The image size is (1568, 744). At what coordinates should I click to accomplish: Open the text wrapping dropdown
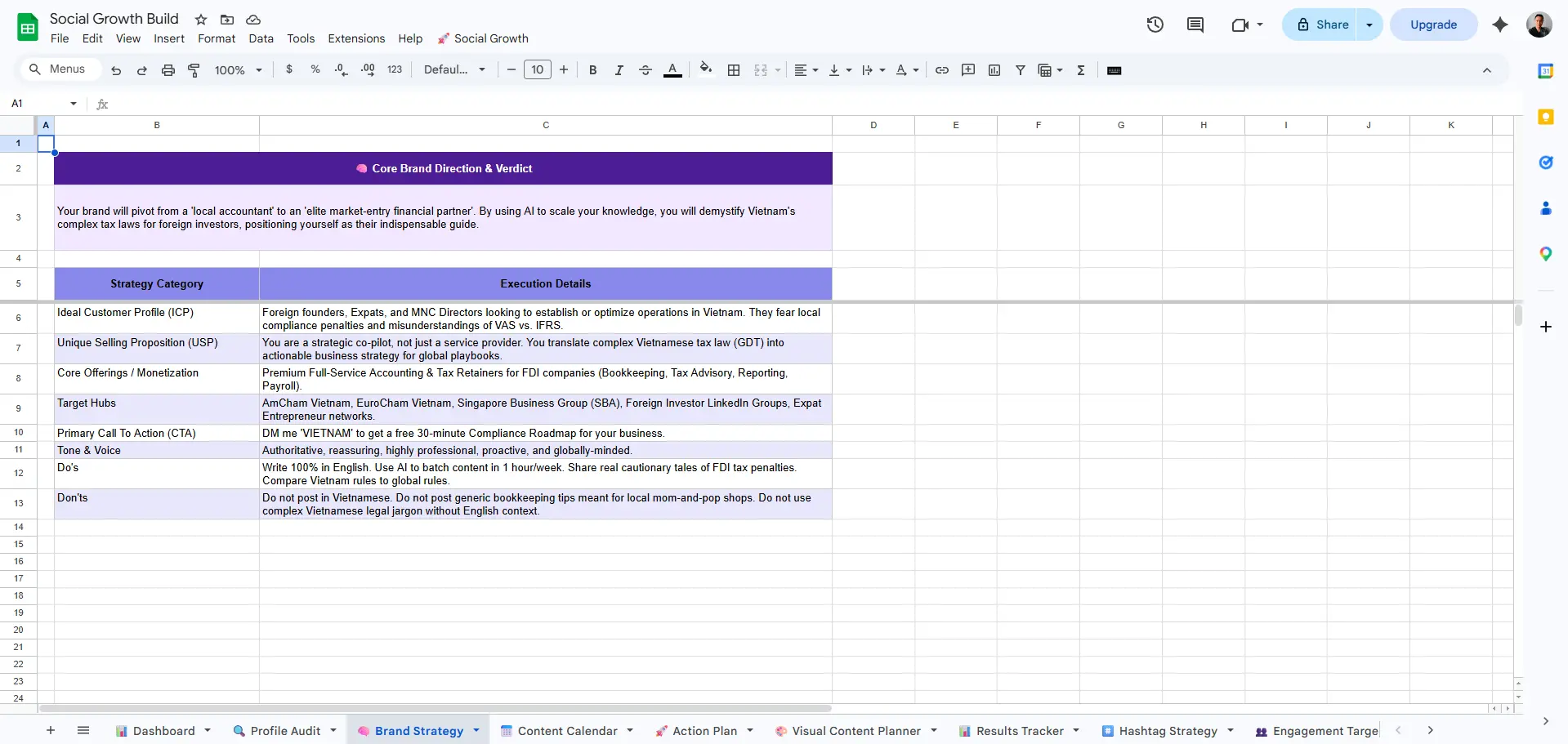pyautogui.click(x=873, y=70)
